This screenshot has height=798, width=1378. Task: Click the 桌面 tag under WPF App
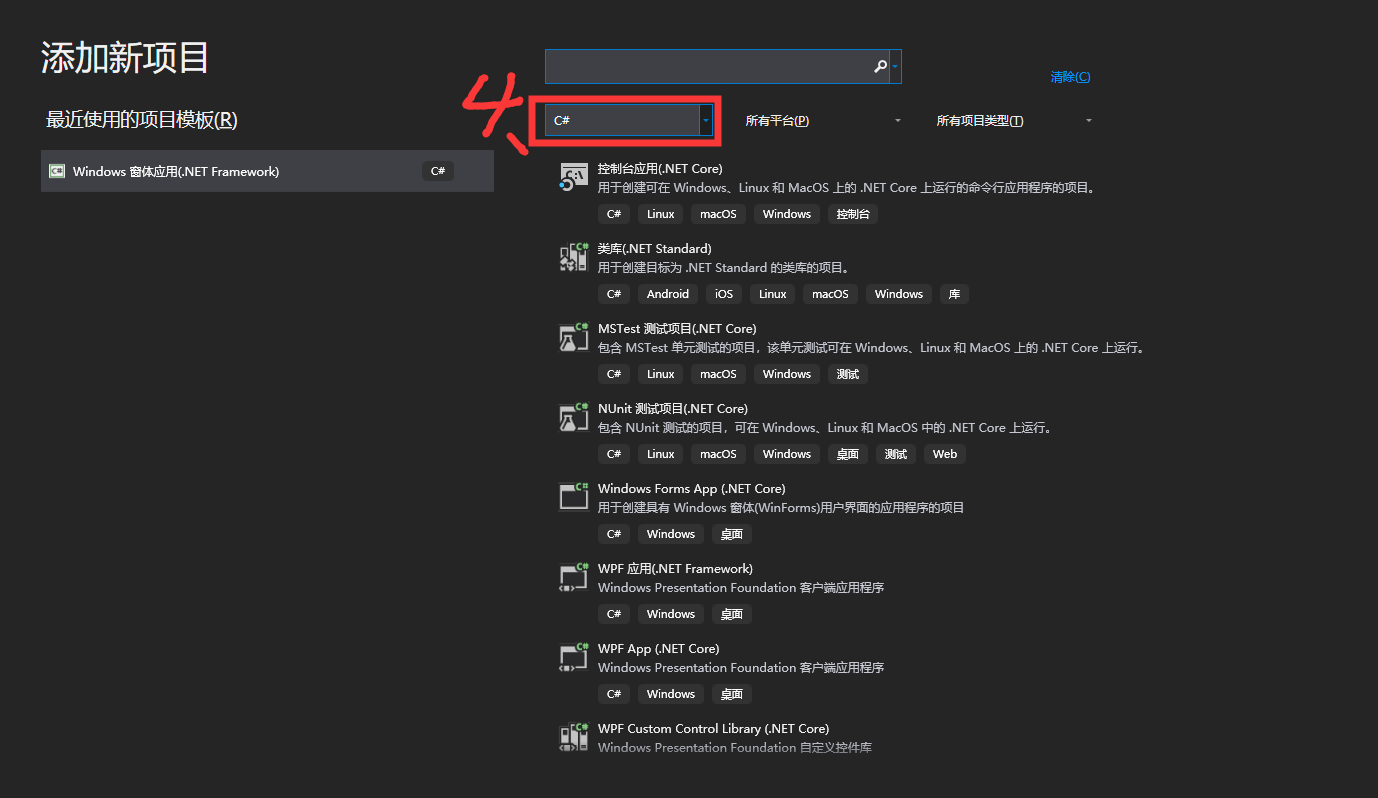point(731,693)
